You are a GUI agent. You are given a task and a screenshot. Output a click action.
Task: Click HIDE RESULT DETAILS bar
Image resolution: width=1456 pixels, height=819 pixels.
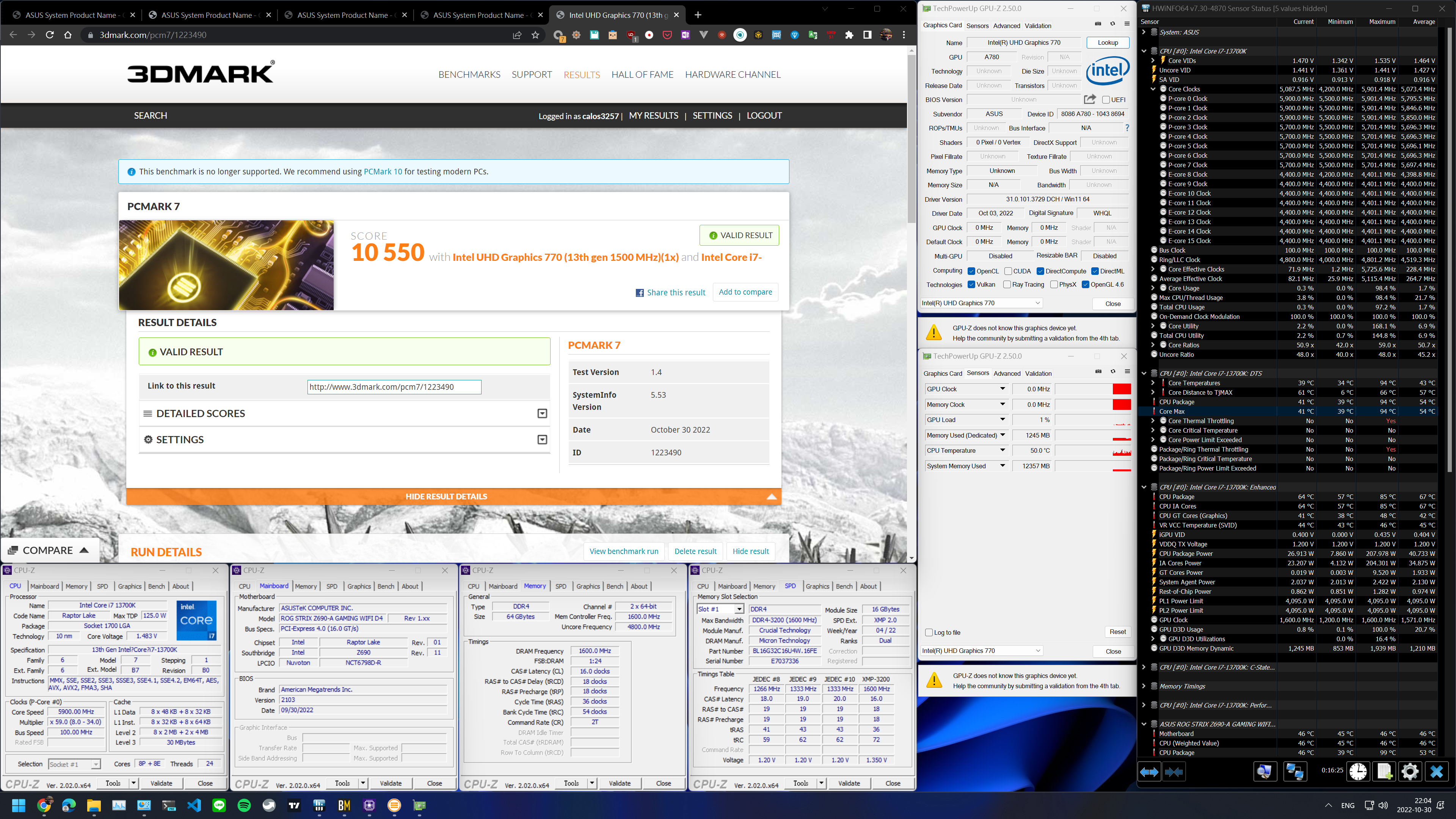click(453, 496)
